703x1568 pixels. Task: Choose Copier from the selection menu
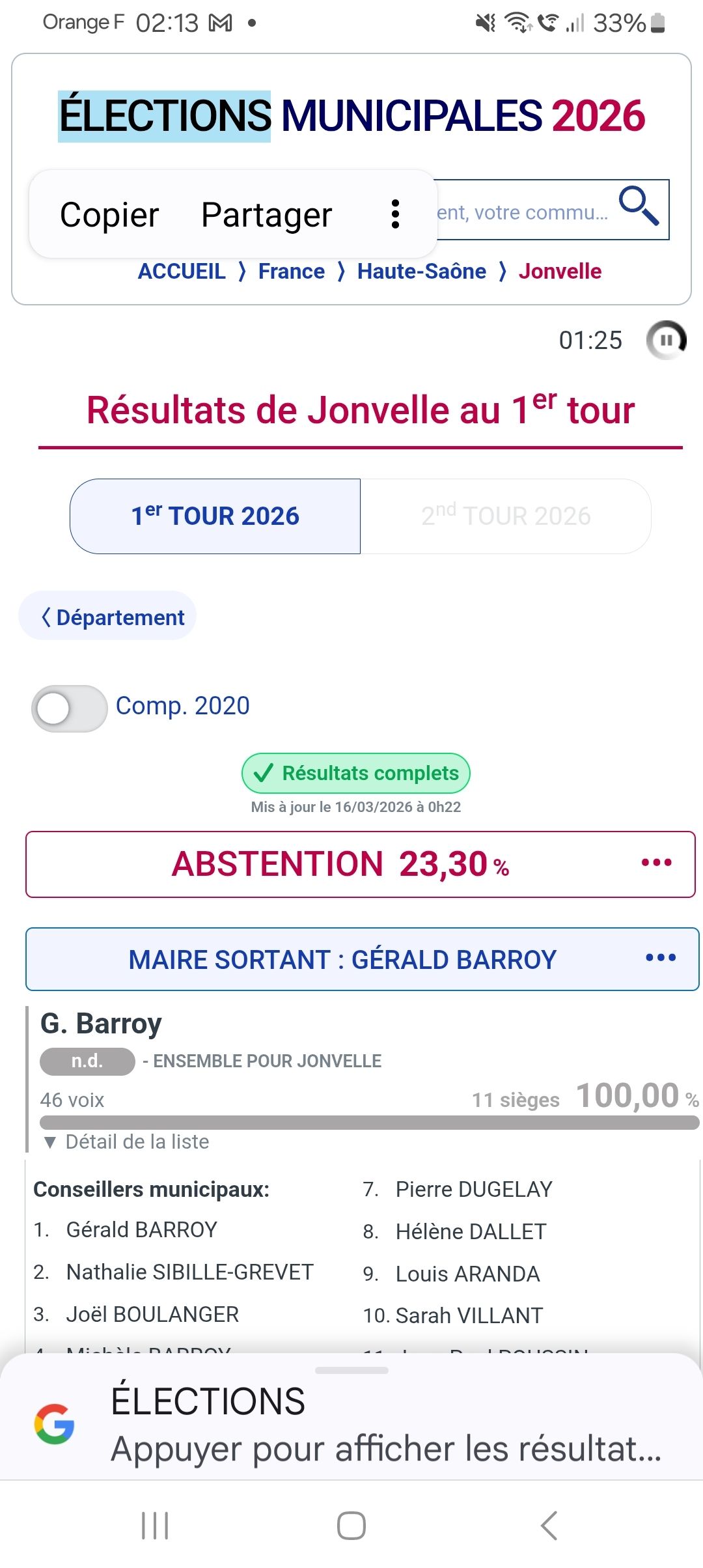[109, 215]
